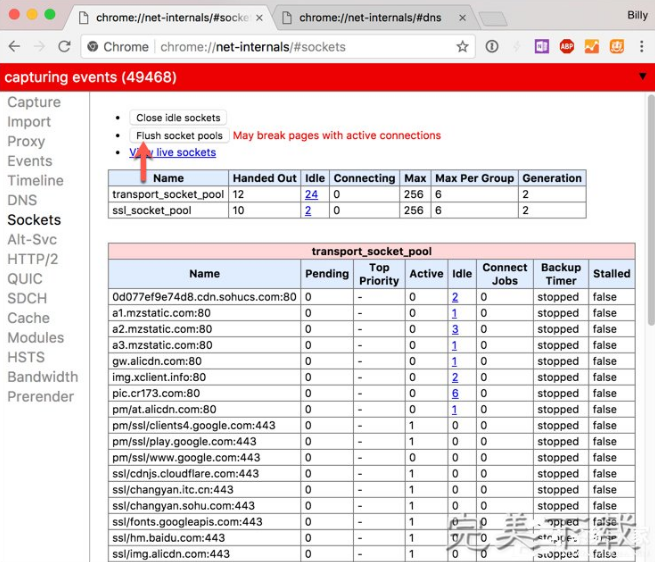The height and width of the screenshot is (562, 655).
Task: Click idle count 24 for transport_socket_pool
Action: click(x=312, y=195)
